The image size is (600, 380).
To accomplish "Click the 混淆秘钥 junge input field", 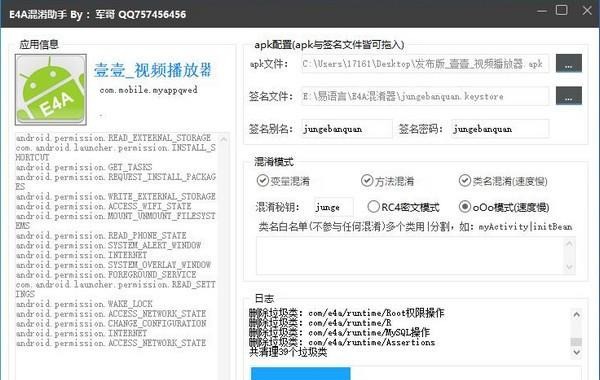I will click(x=333, y=207).
